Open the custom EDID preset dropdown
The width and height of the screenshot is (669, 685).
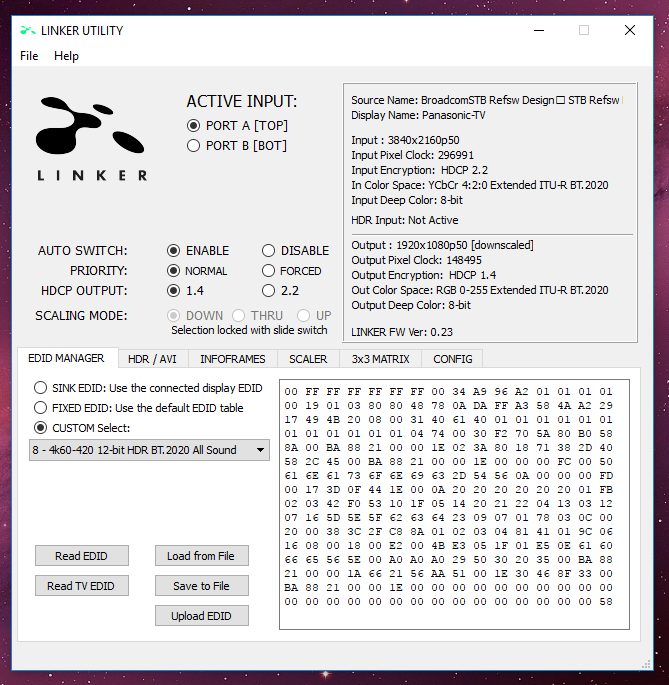pyautogui.click(x=149, y=450)
